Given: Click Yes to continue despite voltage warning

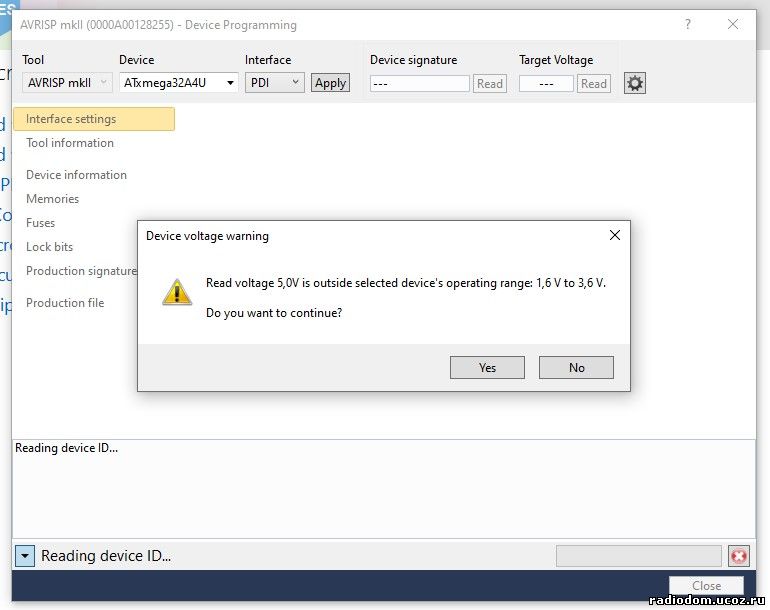Looking at the screenshot, I should click(x=487, y=367).
